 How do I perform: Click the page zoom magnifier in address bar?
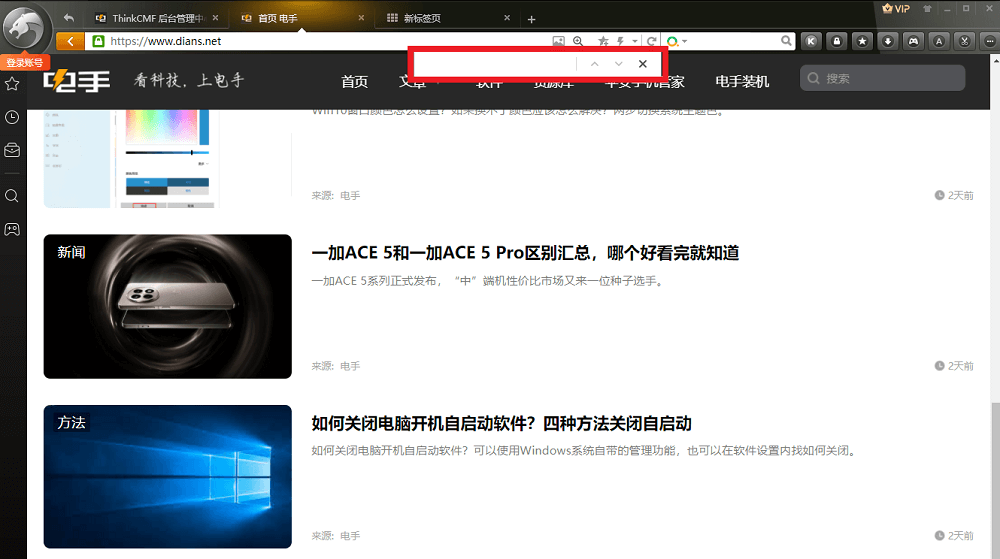click(578, 41)
